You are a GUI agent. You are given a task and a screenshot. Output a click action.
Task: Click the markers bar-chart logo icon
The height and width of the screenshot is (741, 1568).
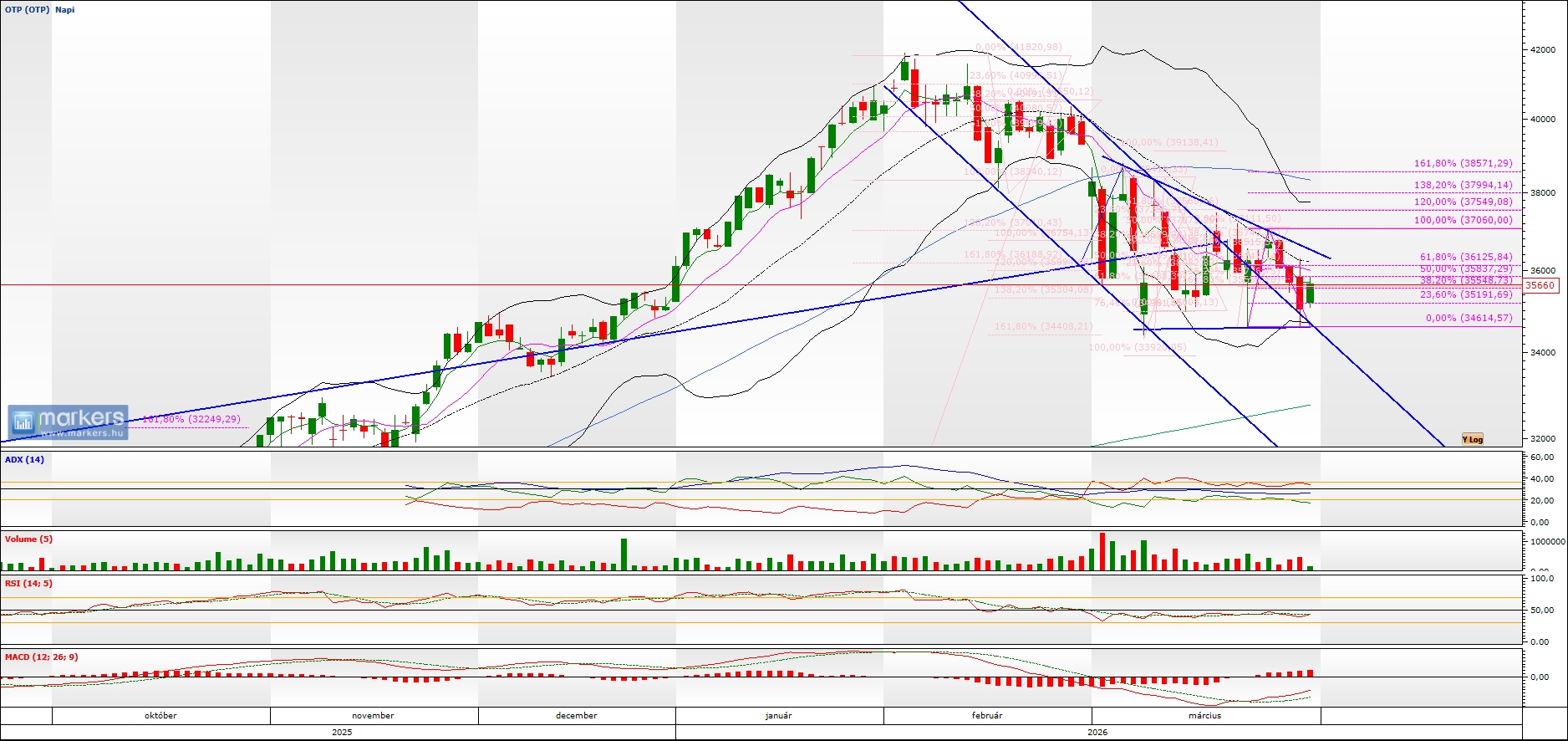point(23,422)
